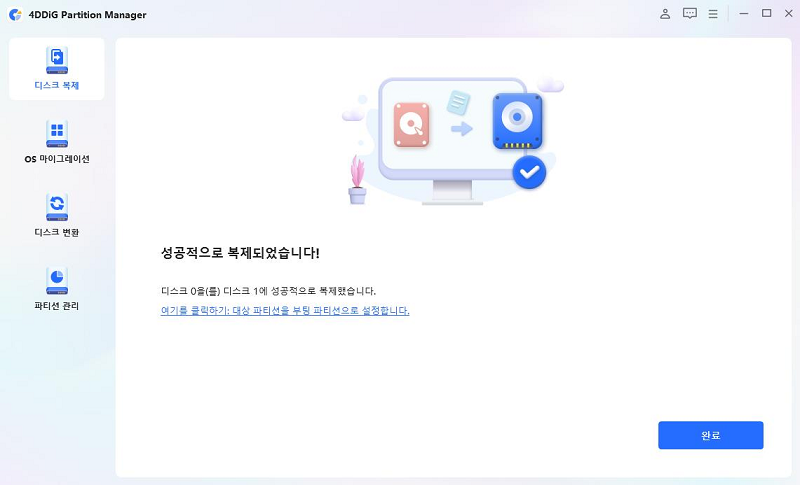This screenshot has width=800, height=485.
Task: Open the 파티션 관리 pie-chart icon
Action: point(57,280)
